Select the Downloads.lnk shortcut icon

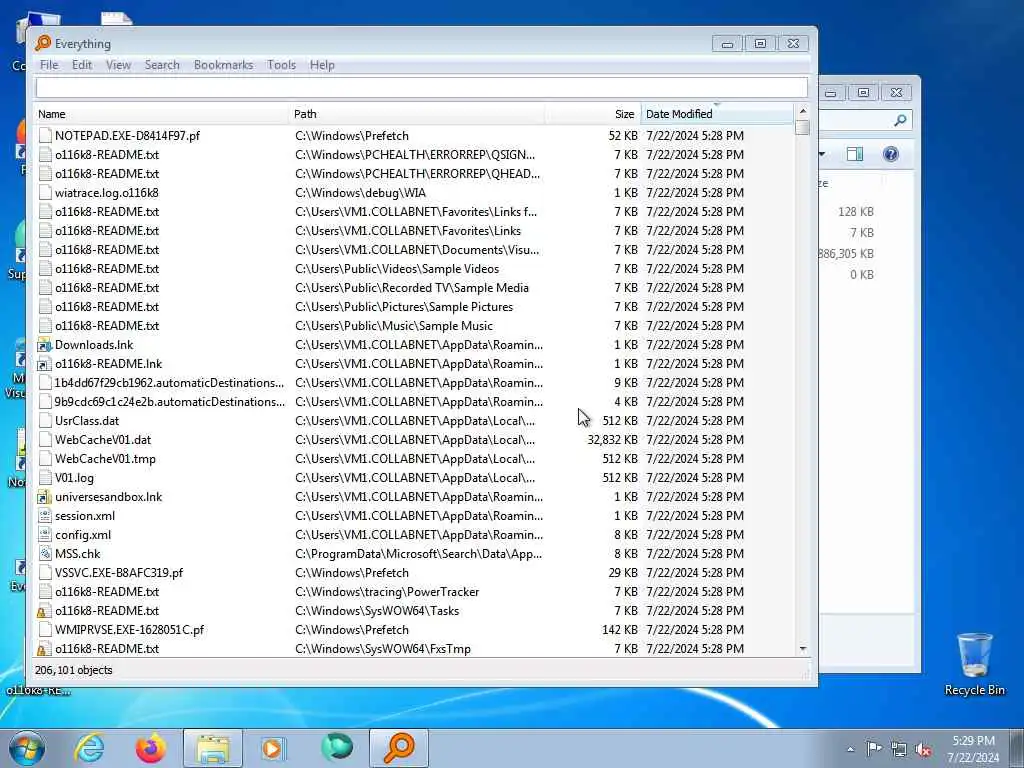pos(44,344)
